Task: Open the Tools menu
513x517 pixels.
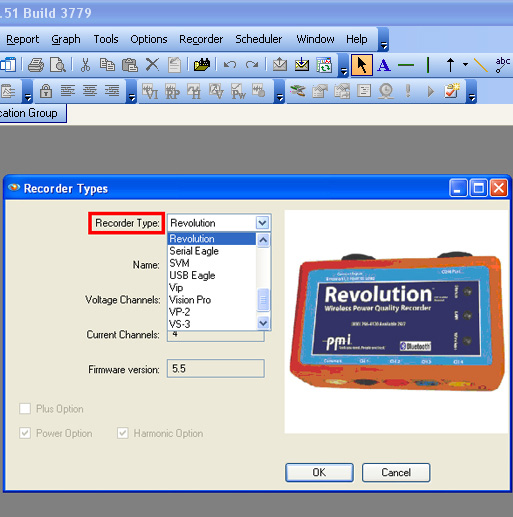Action: [106, 39]
